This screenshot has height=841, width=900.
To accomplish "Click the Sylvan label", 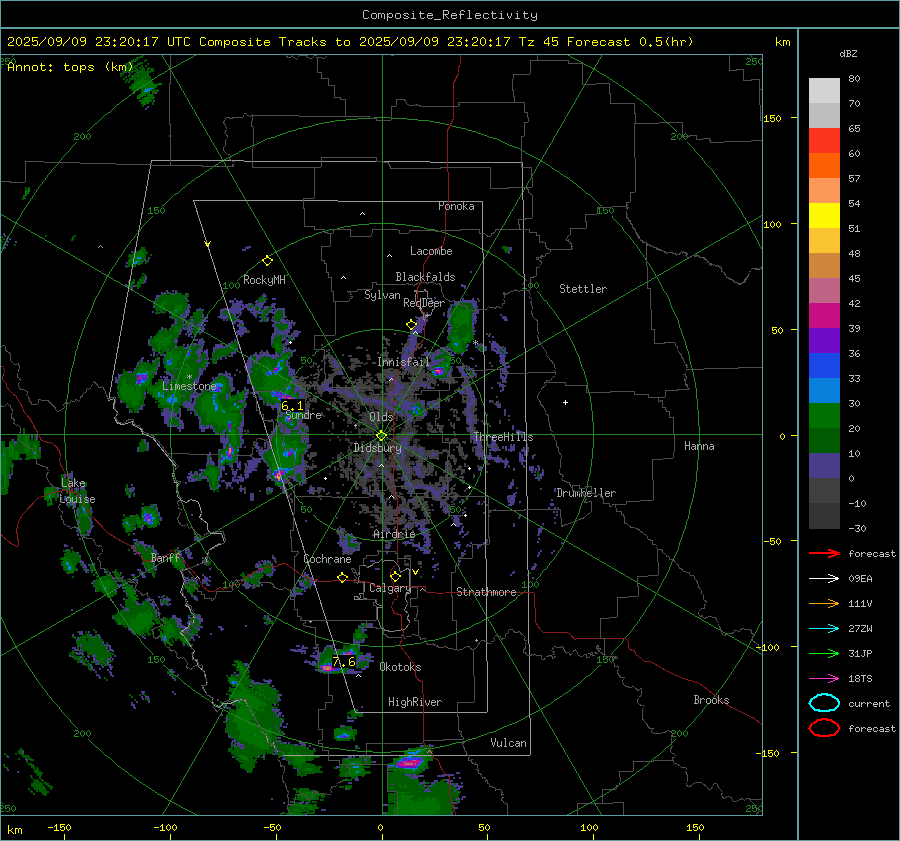I will [x=382, y=295].
